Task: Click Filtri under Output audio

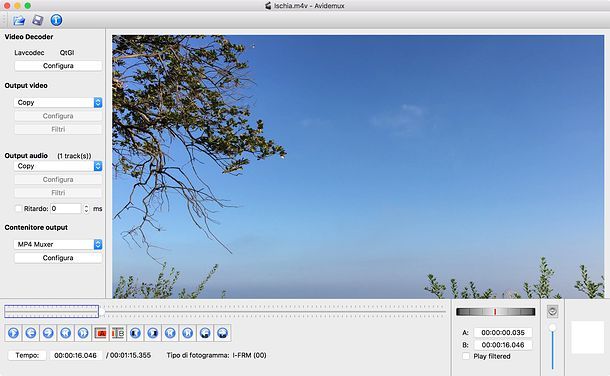Action: click(58, 192)
